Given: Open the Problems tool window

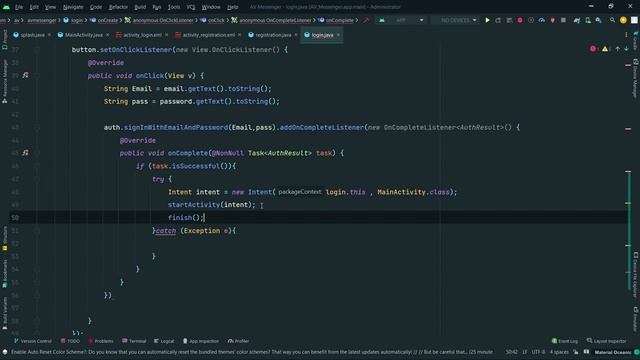Looking at the screenshot, I should [101, 341].
